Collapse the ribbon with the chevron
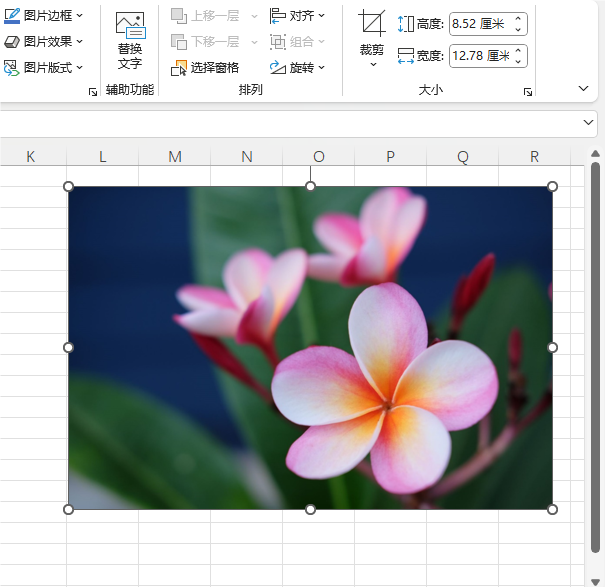 [x=583, y=88]
